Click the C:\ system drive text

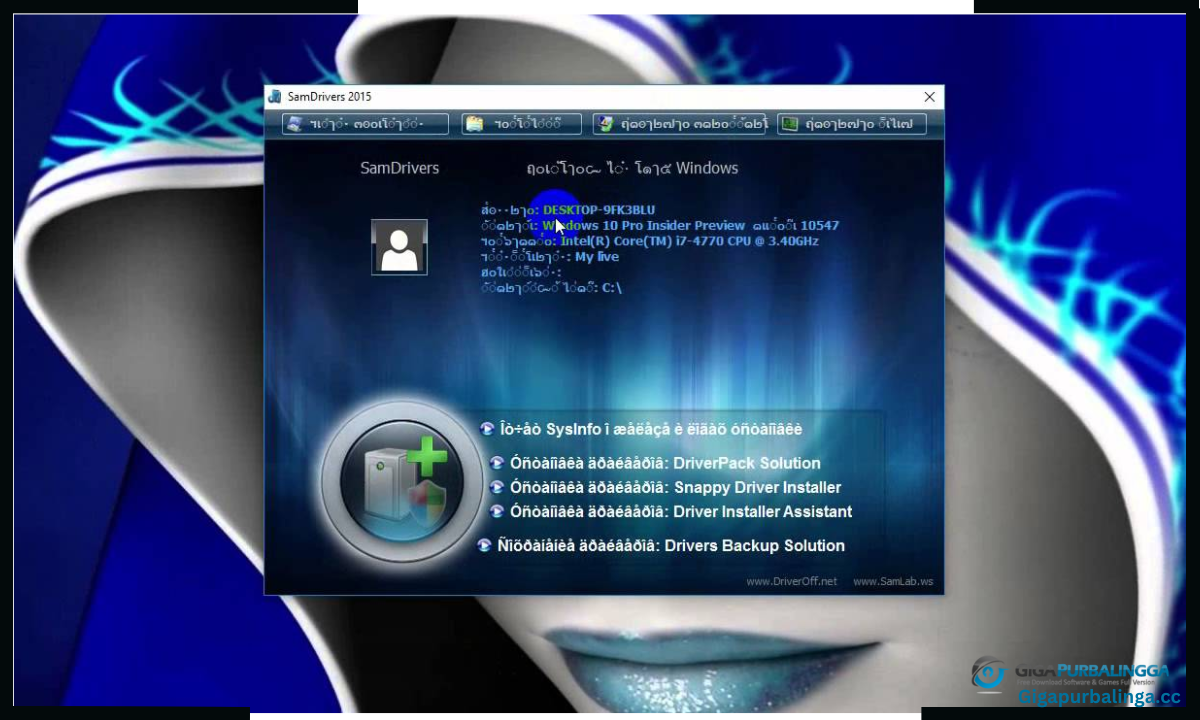point(612,288)
